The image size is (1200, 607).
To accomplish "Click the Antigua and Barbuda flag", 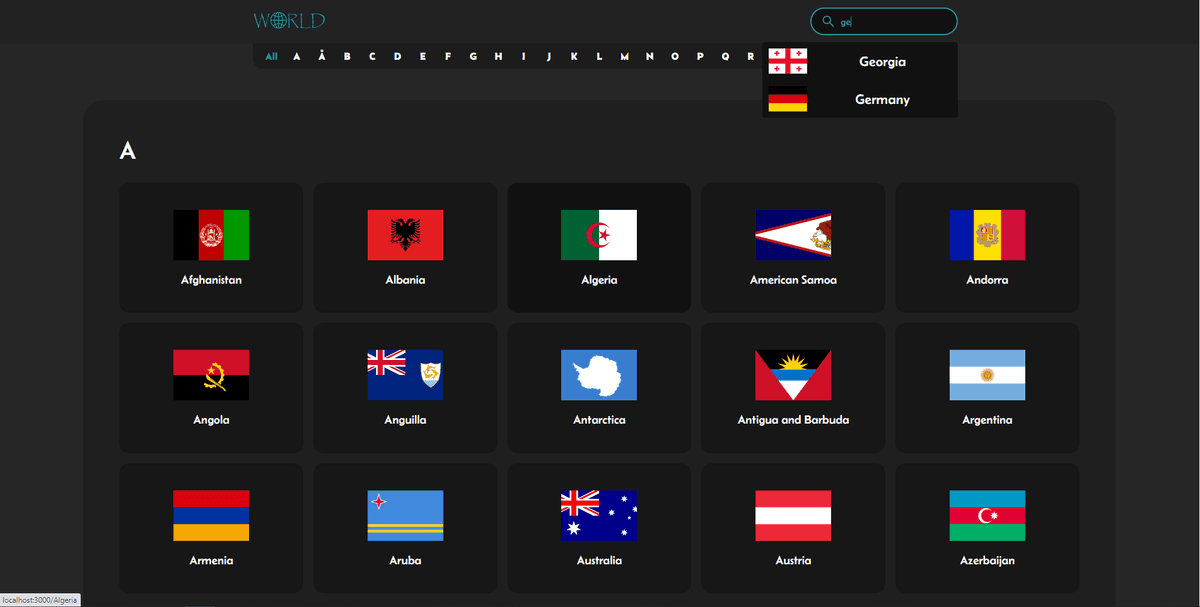I will 793,375.
